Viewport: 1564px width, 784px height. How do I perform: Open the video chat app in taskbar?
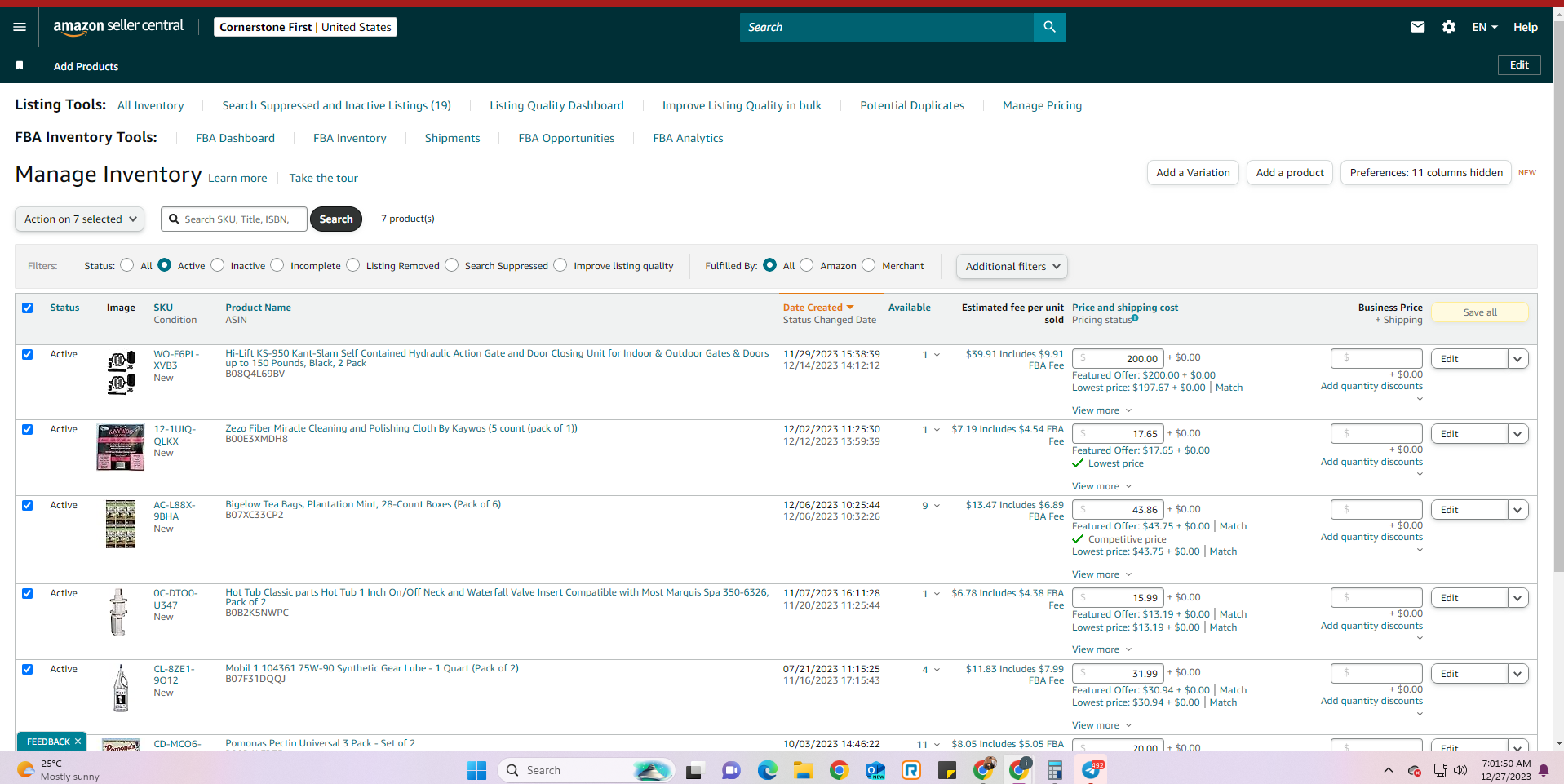731,770
